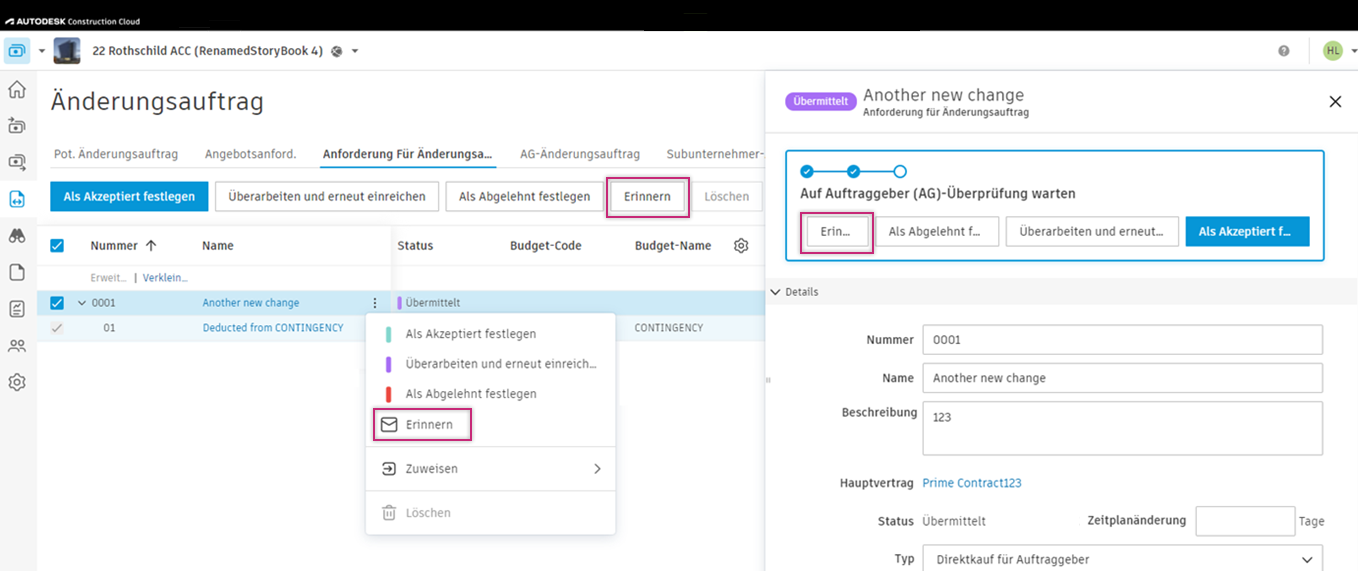The height and width of the screenshot is (571, 1358).
Task: Toggle the select-all checkbox in the header
Action: tap(57, 245)
